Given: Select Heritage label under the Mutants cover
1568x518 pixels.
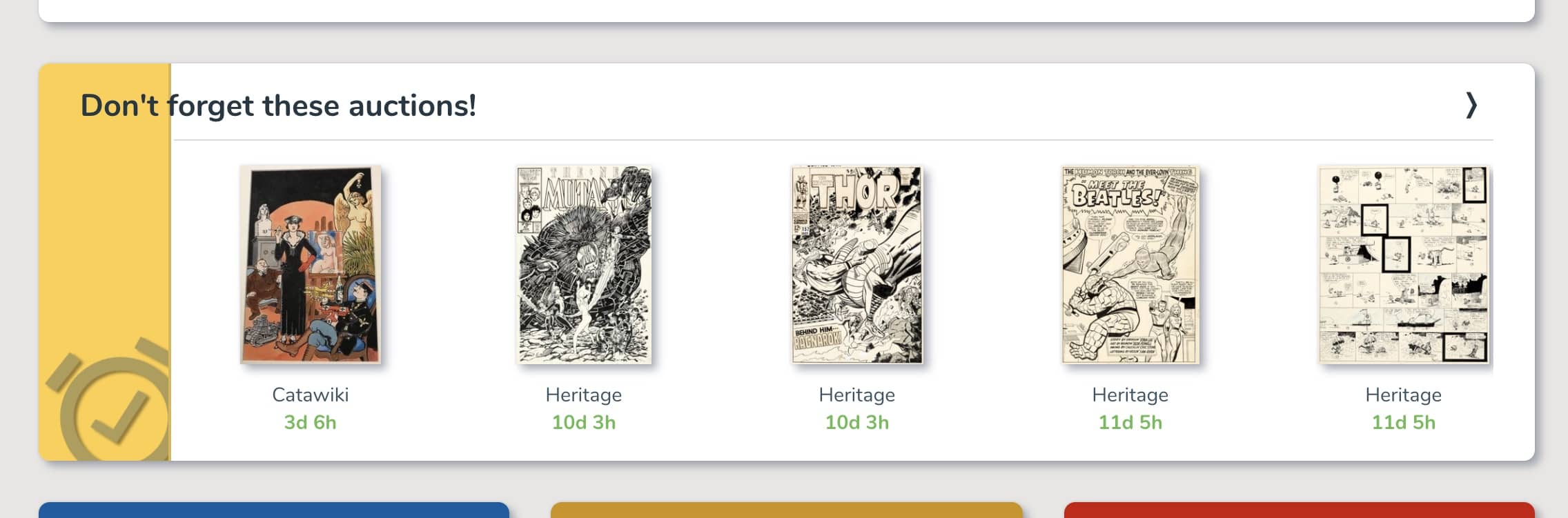Looking at the screenshot, I should (584, 395).
